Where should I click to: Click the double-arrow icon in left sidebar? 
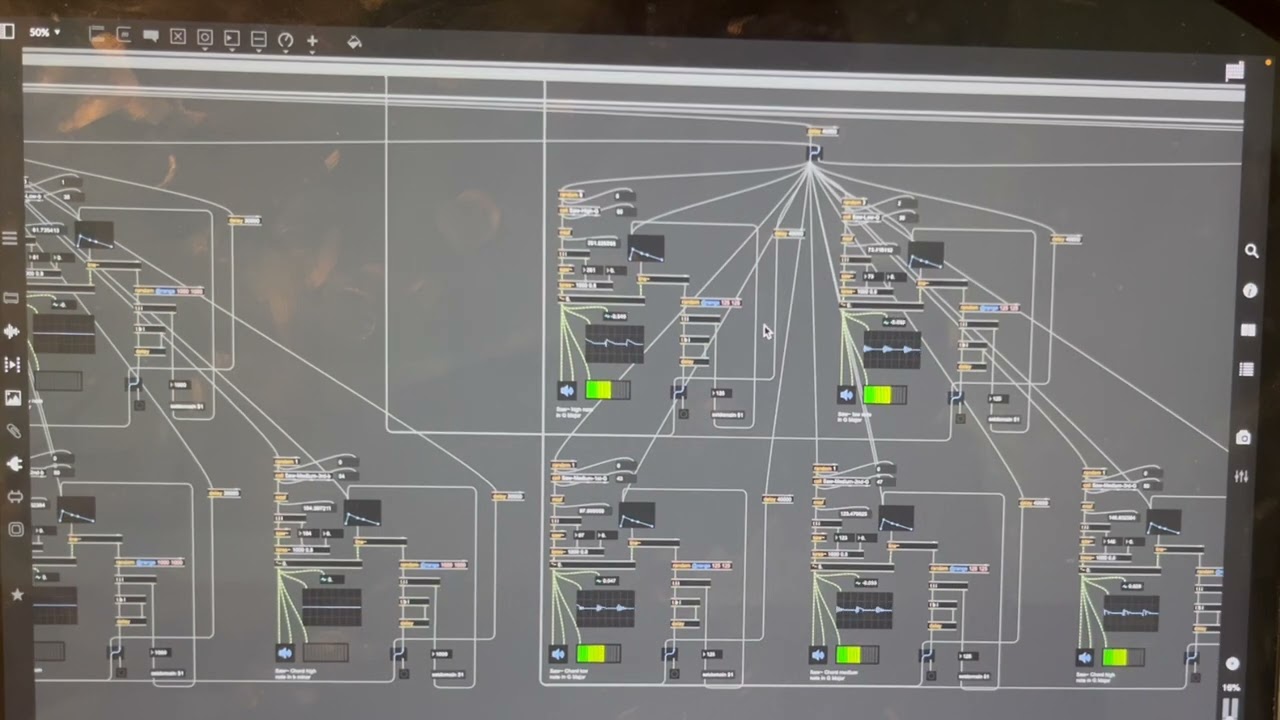15,497
